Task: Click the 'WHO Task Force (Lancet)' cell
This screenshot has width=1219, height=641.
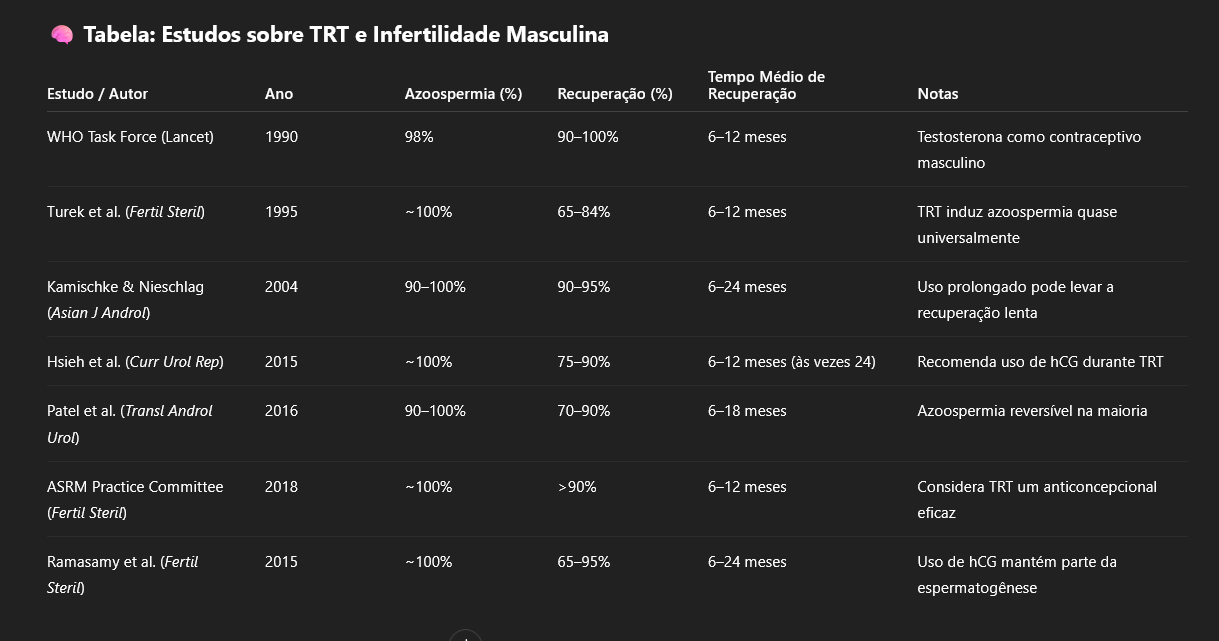Action: point(130,137)
